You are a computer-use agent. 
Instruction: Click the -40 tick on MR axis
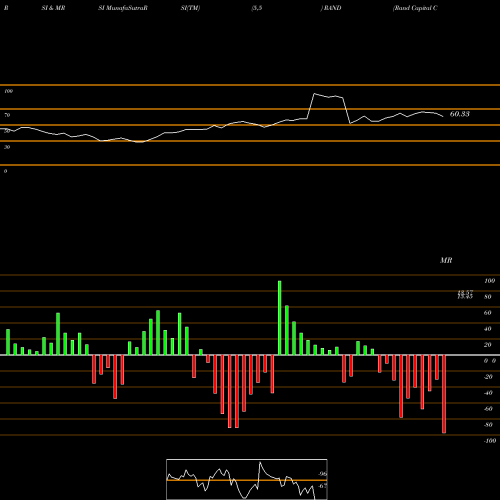click(x=488, y=393)
